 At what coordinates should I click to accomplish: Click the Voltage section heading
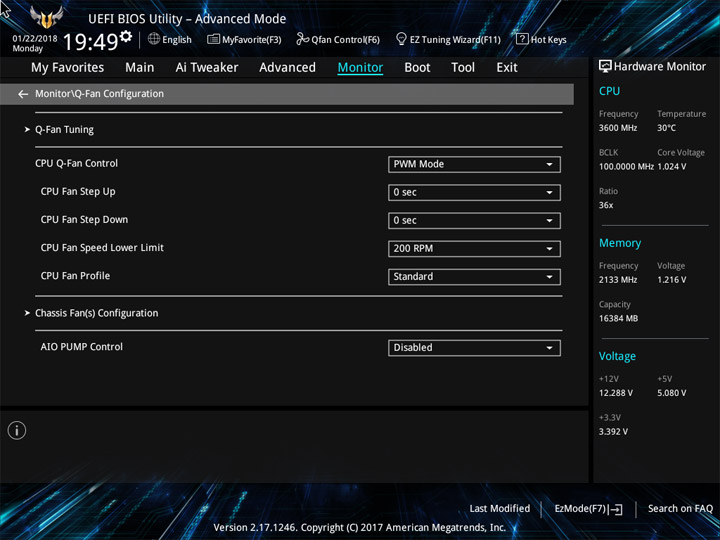pyautogui.click(x=617, y=356)
